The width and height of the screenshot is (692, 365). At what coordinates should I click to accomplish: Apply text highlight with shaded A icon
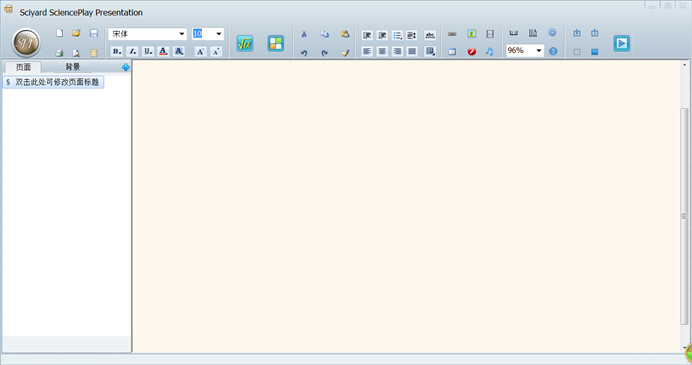tap(179, 52)
